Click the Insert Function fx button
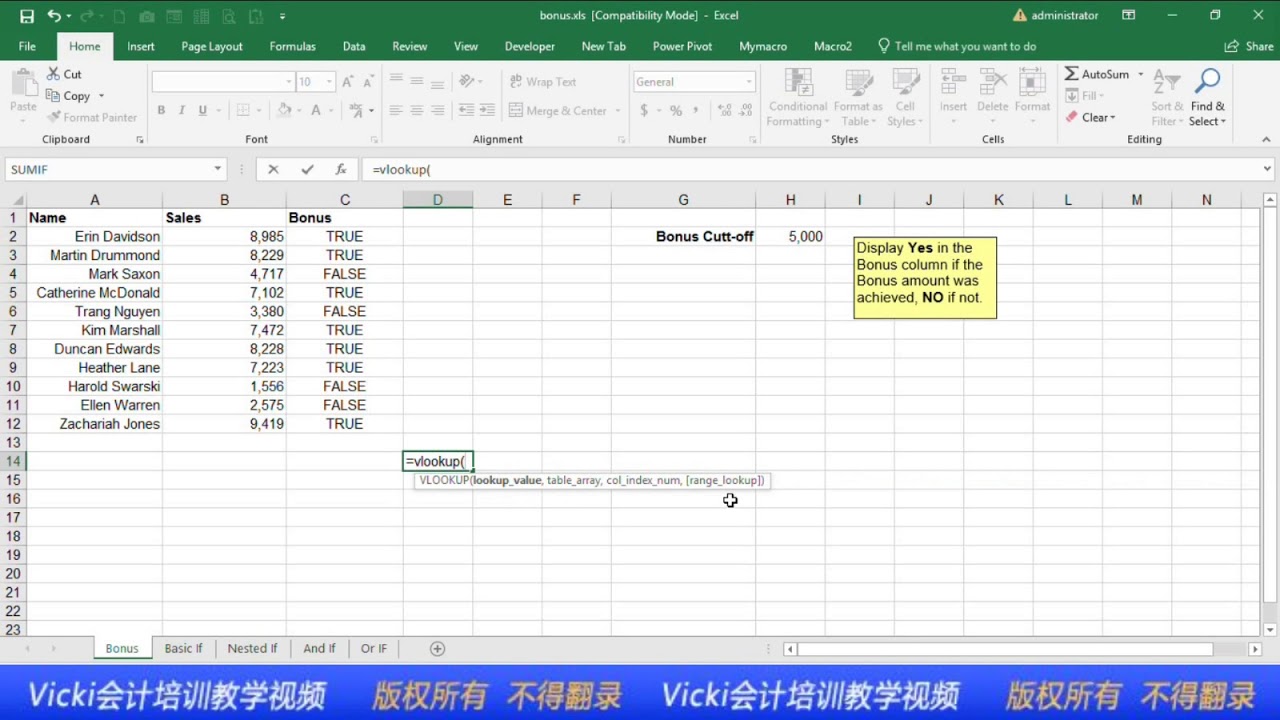The width and height of the screenshot is (1280, 720). coord(340,170)
